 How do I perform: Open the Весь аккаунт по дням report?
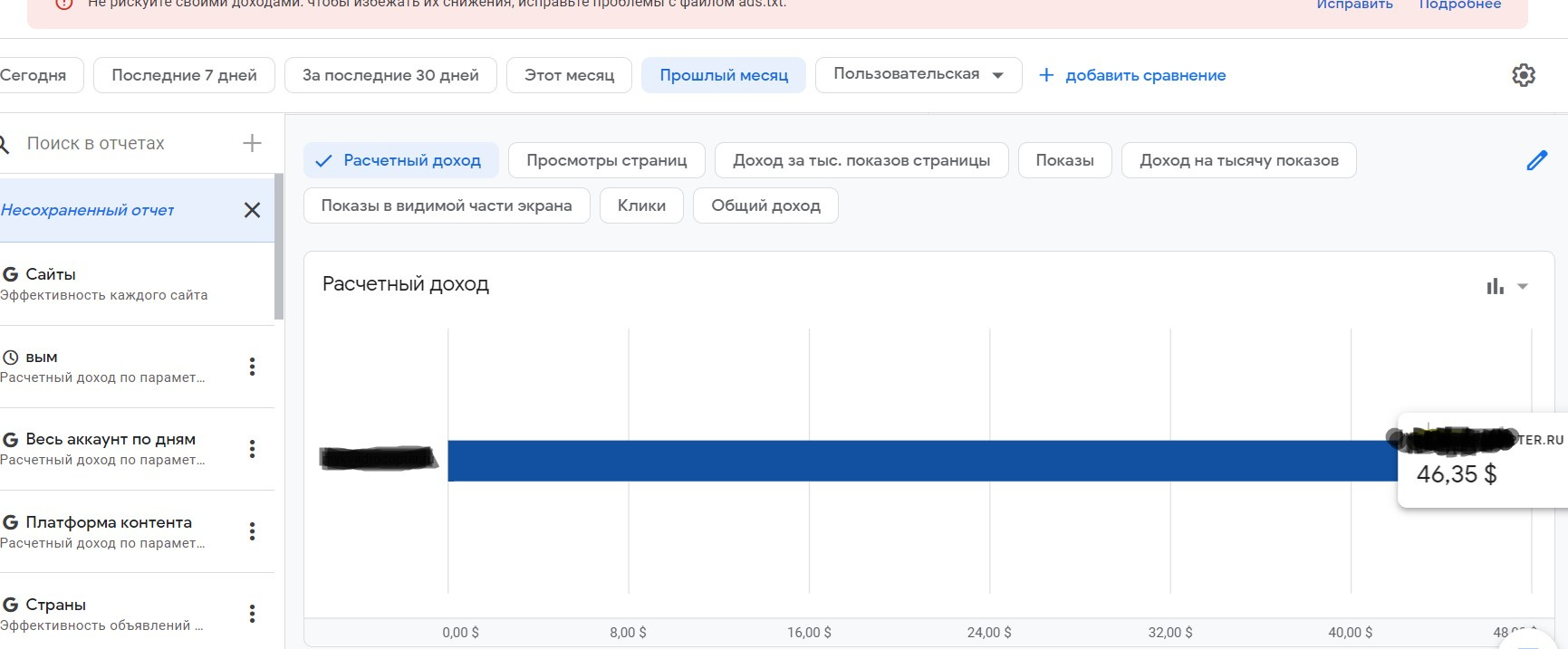tap(136, 449)
